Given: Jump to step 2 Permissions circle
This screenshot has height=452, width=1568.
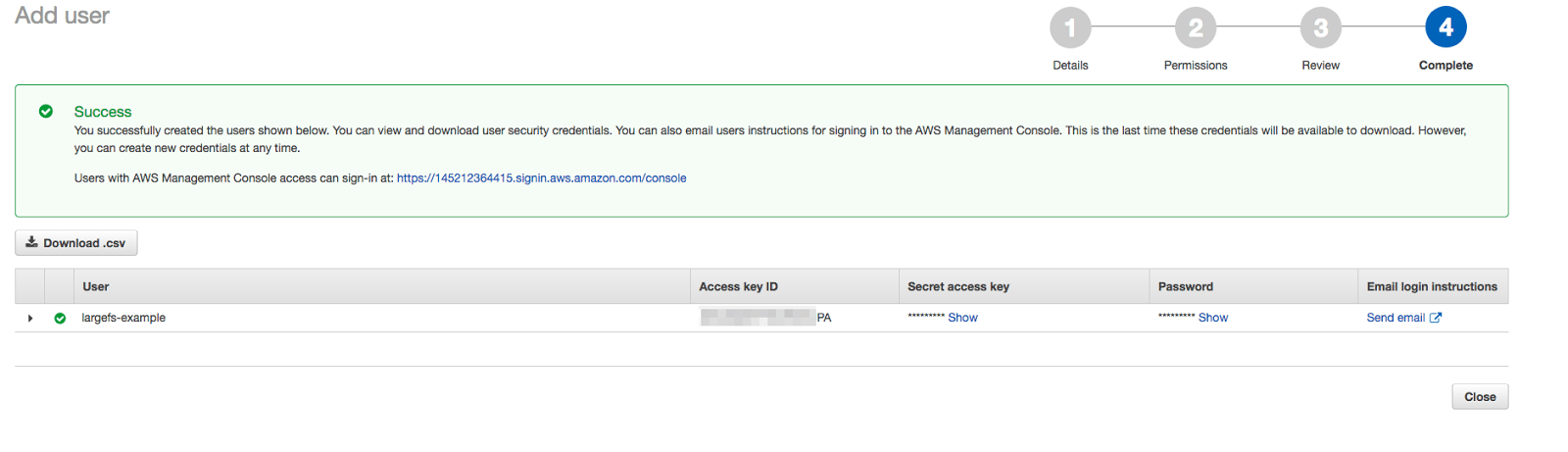Looking at the screenshot, I should (1196, 27).
